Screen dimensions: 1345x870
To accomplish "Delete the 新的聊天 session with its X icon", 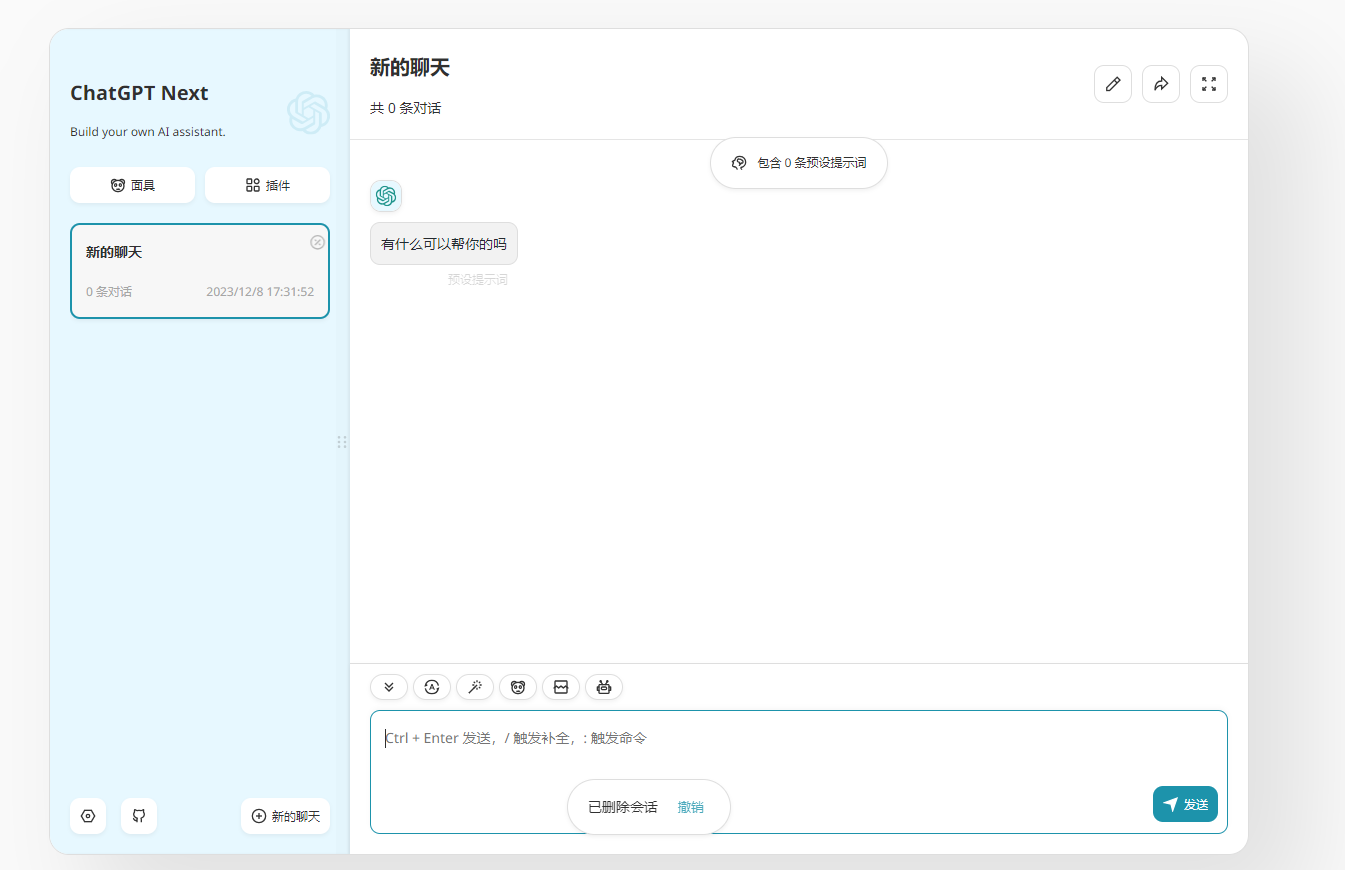I will tap(317, 242).
